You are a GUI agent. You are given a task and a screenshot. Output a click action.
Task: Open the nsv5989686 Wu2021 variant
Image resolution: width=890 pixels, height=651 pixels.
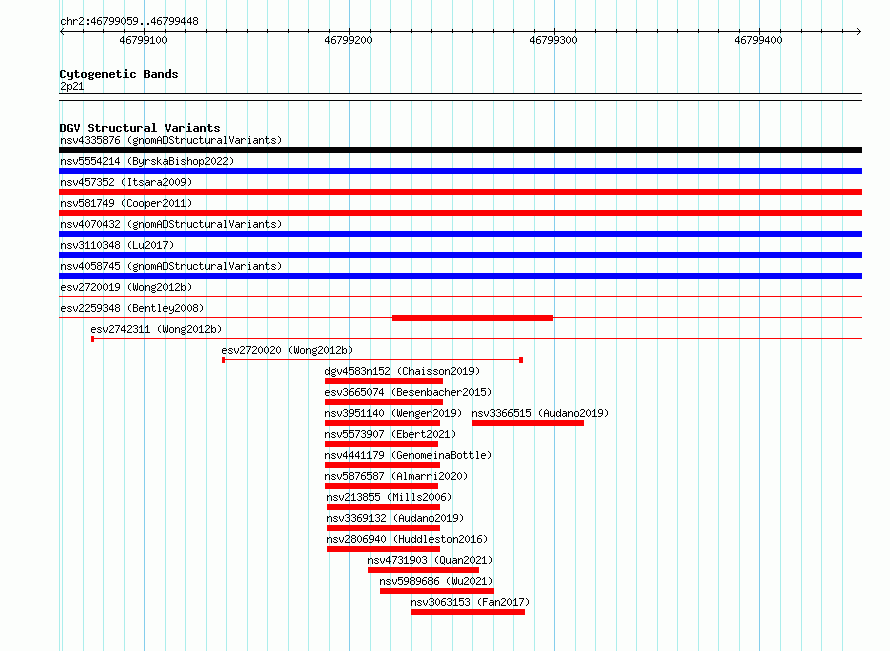[x=436, y=581]
